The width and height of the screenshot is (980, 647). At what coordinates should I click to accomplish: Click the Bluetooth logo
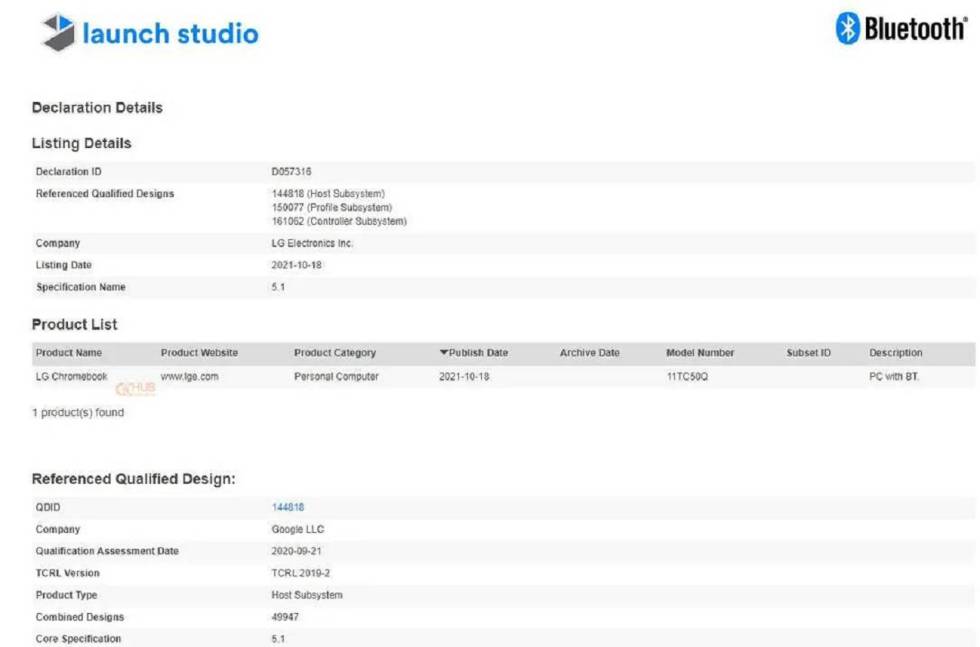coord(901,28)
